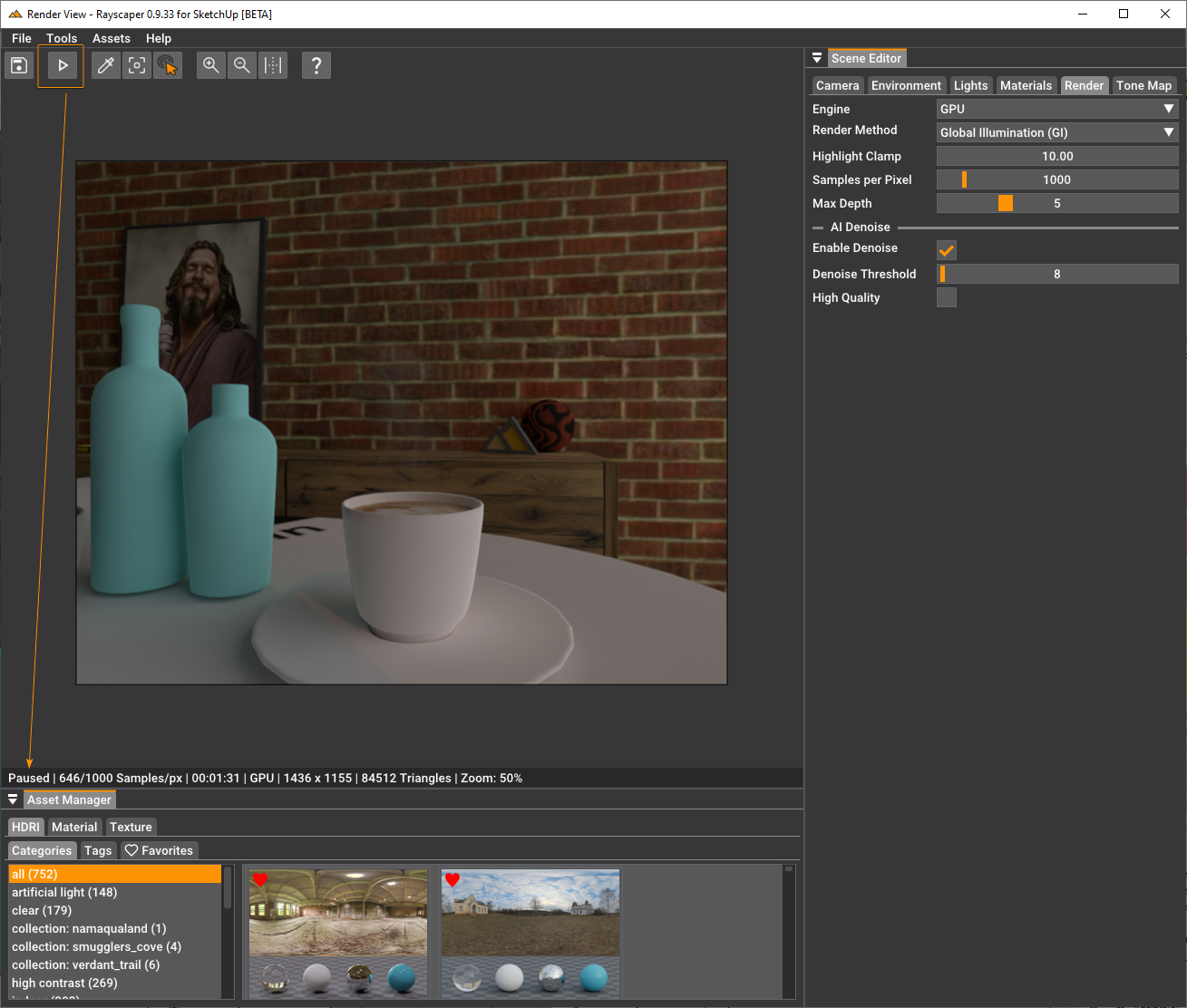This screenshot has height=1008, width=1187.
Task: Toggle the split compare view icon
Action: point(273,65)
